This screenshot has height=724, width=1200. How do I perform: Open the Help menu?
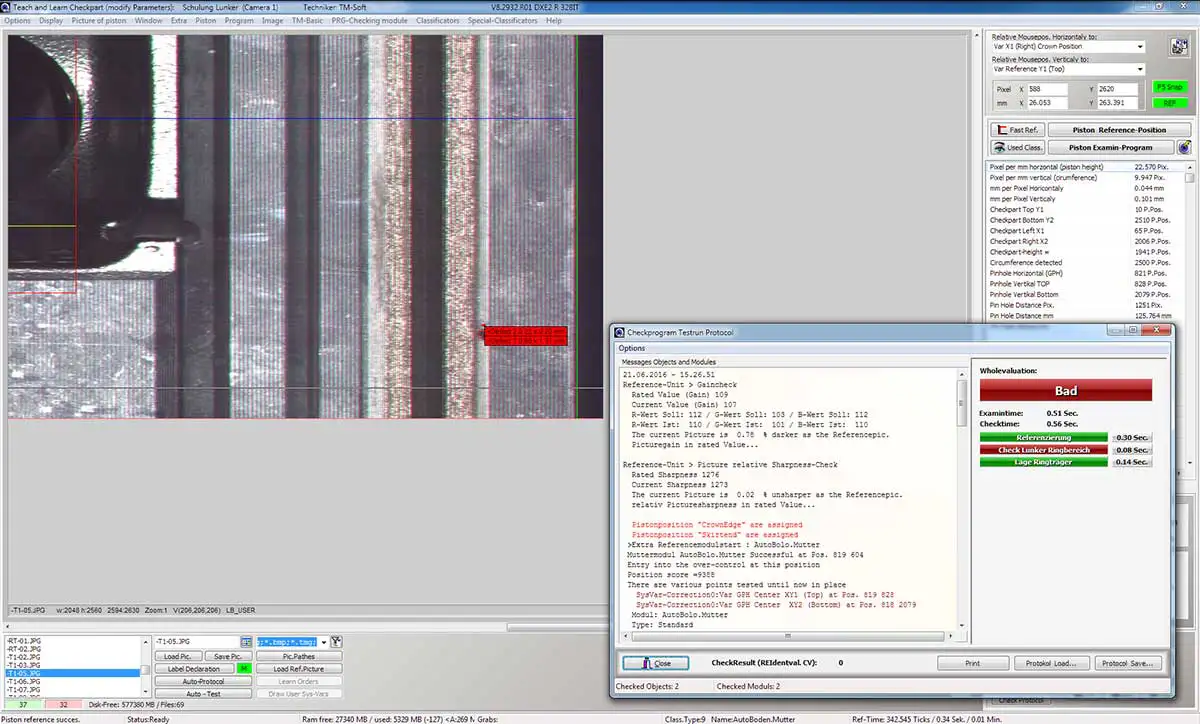point(553,20)
